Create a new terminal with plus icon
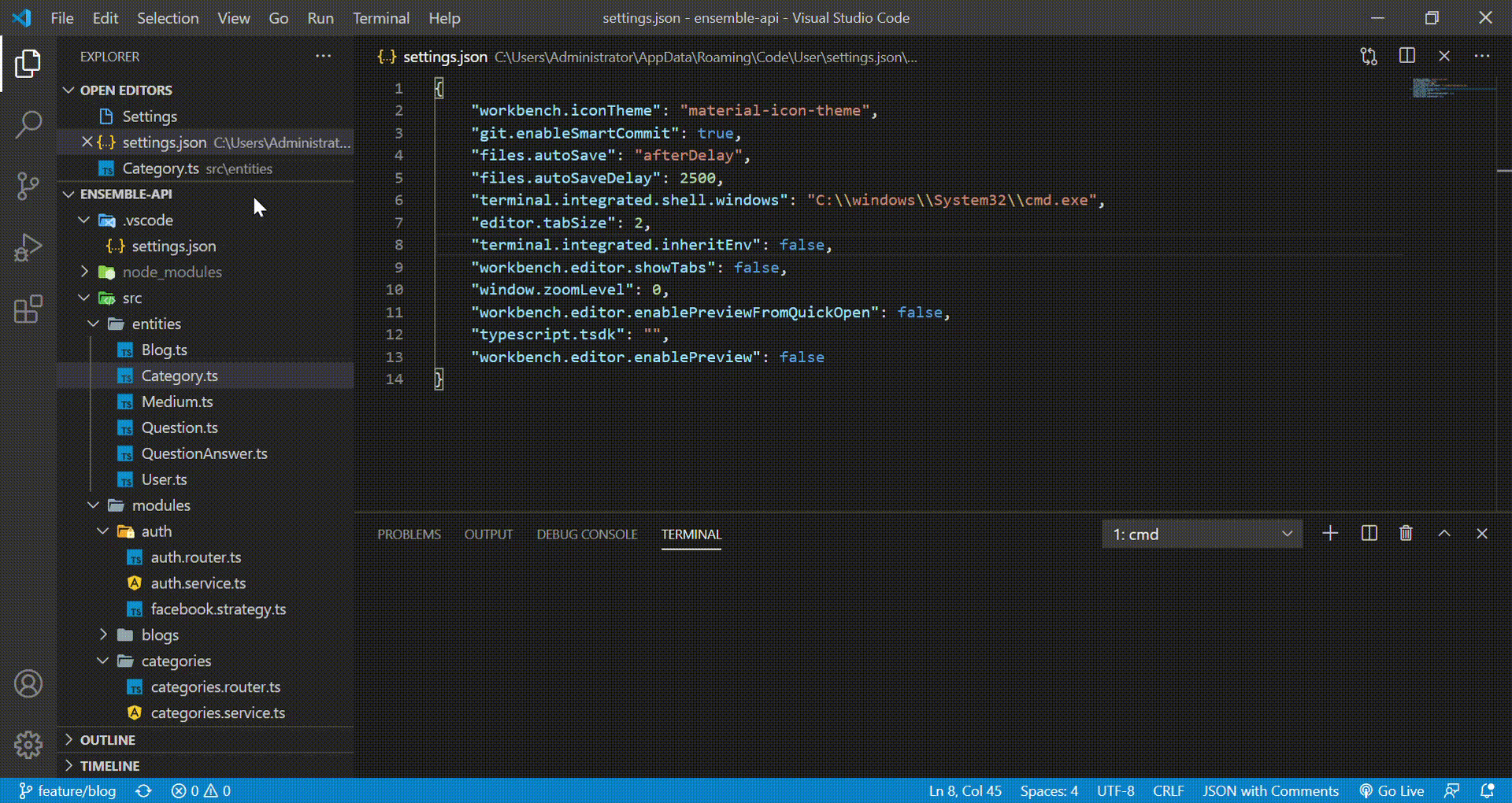The width and height of the screenshot is (1512, 803). click(1330, 534)
